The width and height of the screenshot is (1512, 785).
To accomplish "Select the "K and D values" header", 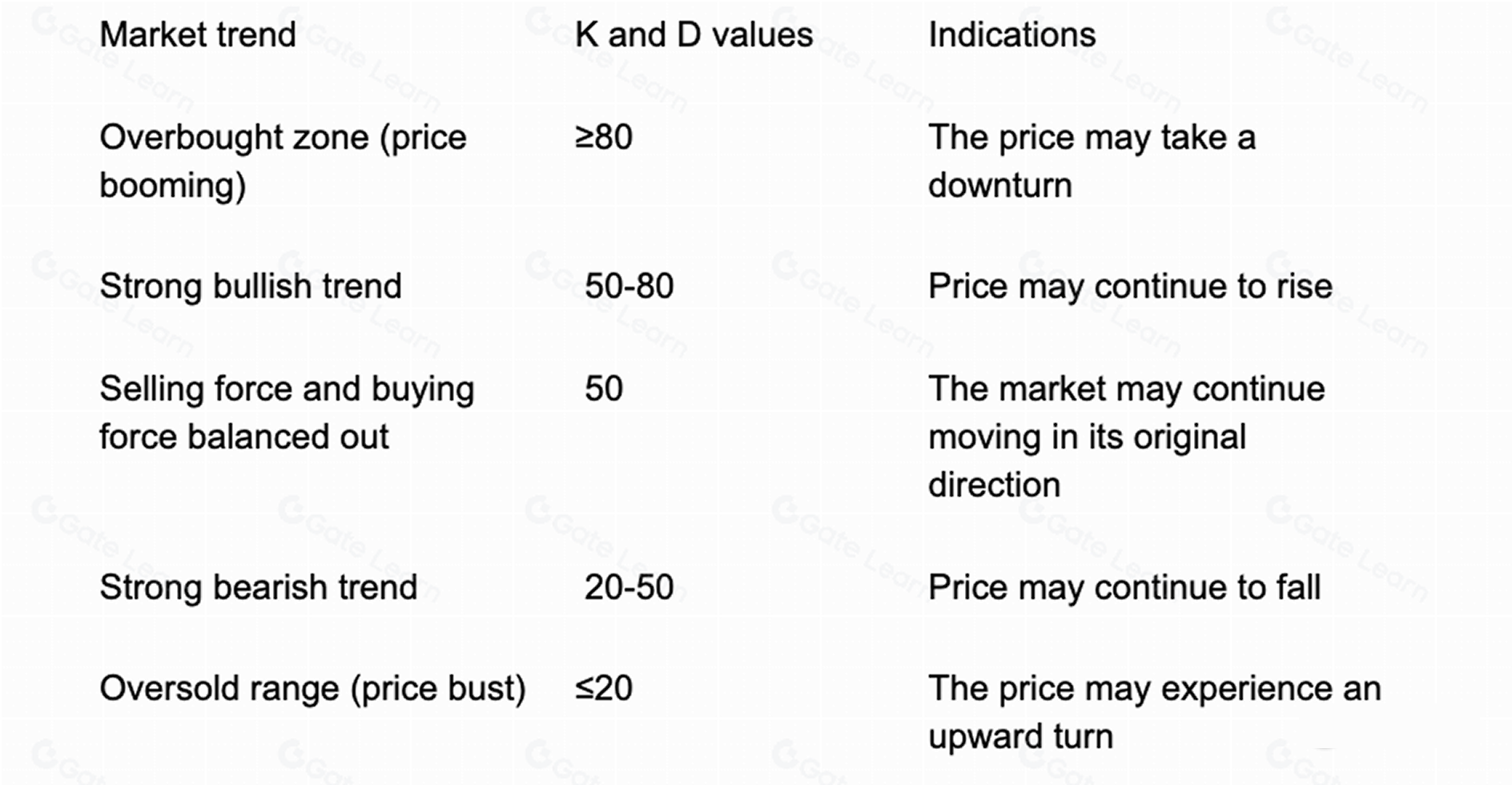I will (x=694, y=34).
